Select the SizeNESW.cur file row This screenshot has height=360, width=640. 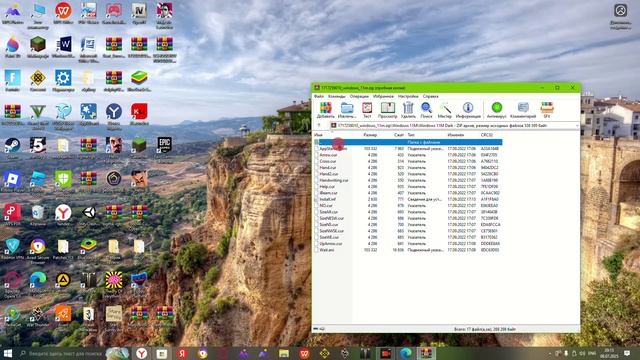(407, 218)
